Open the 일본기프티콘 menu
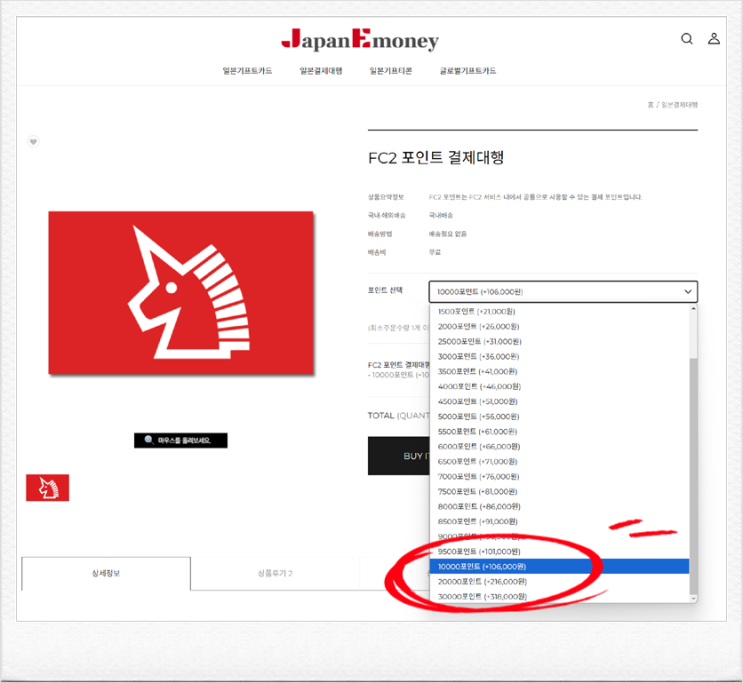Screen dimensions: 743x683 pos(391,71)
